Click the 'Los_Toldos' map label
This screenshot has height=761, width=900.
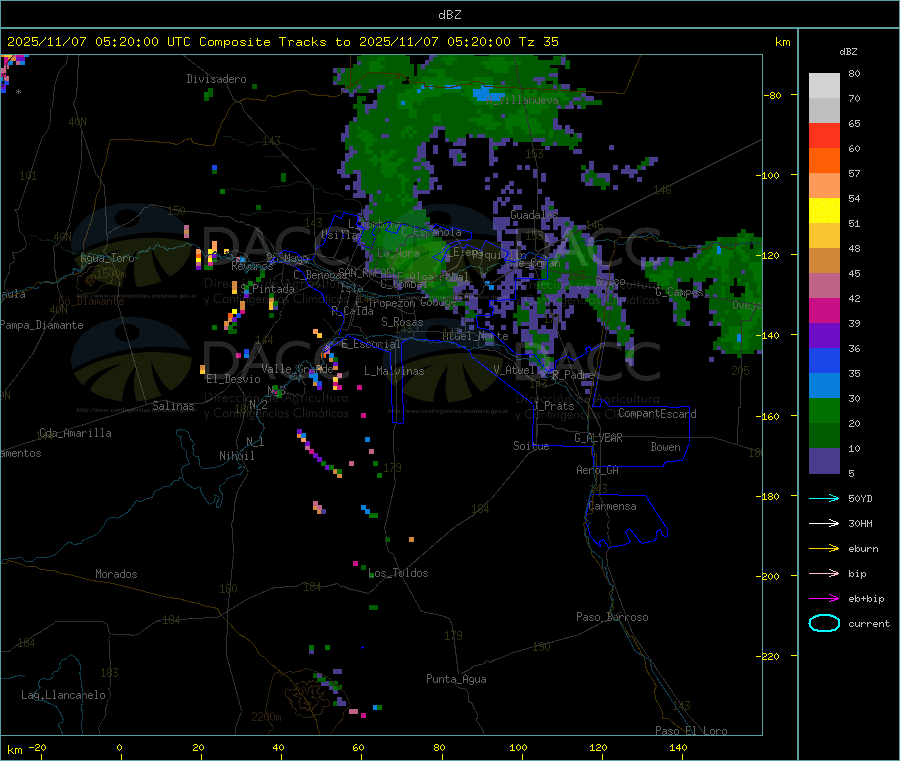tap(398, 573)
